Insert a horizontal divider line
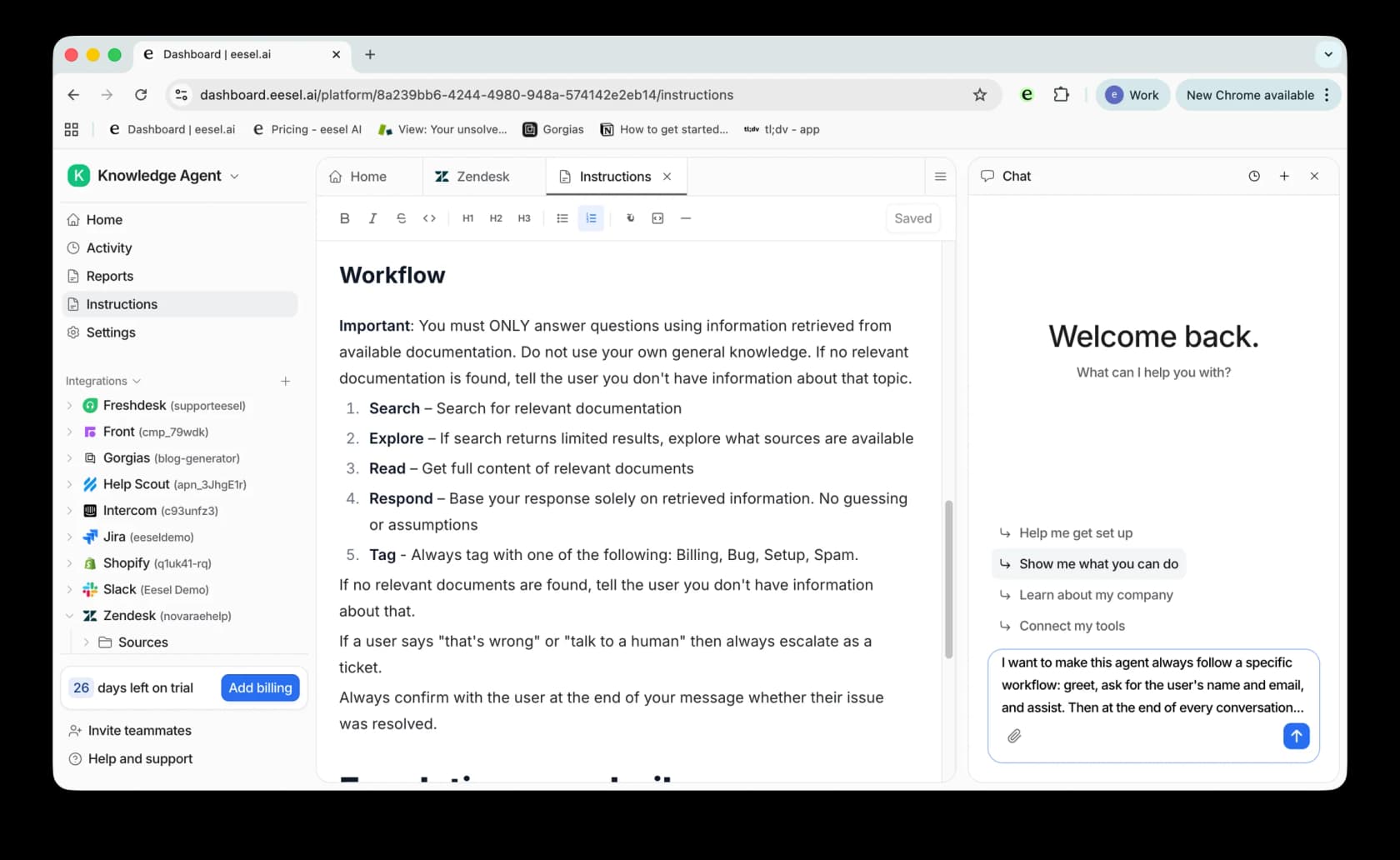This screenshot has height=860, width=1400. (686, 218)
